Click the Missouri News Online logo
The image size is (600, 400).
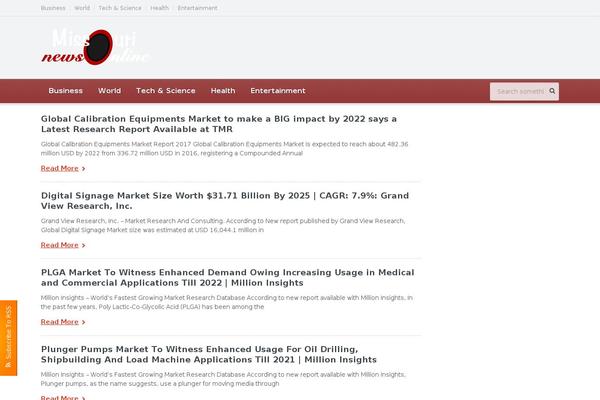[x=96, y=46]
